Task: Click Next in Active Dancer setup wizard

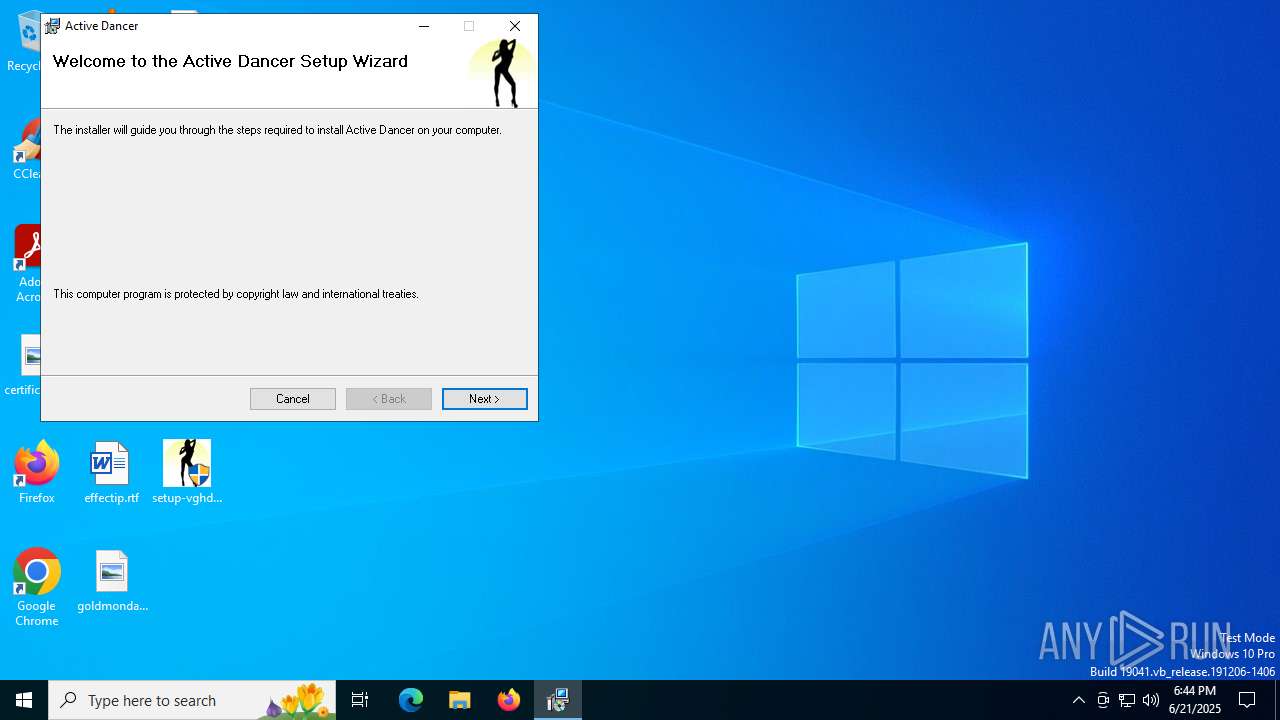Action: [x=484, y=399]
